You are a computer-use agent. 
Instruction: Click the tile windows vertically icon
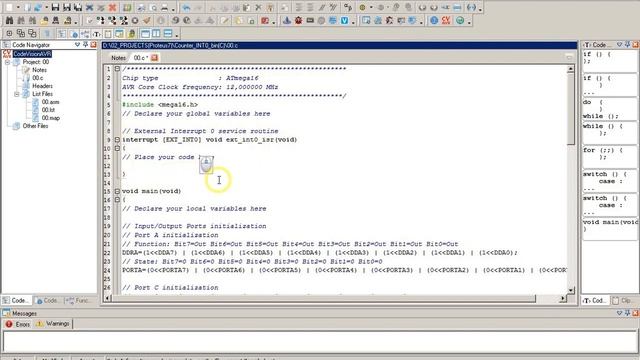(x=156, y=33)
